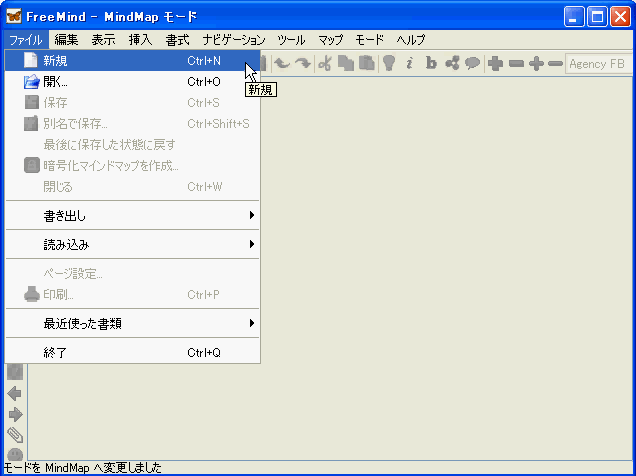Click the undo arrow toolbar icon
636x476 pixels.
click(x=282, y=64)
